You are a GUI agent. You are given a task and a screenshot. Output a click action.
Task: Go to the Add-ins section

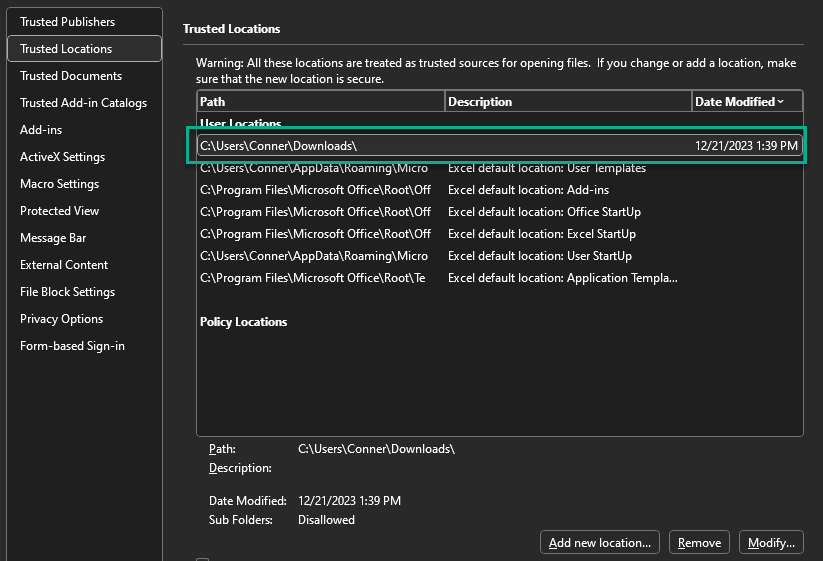[x=41, y=130]
